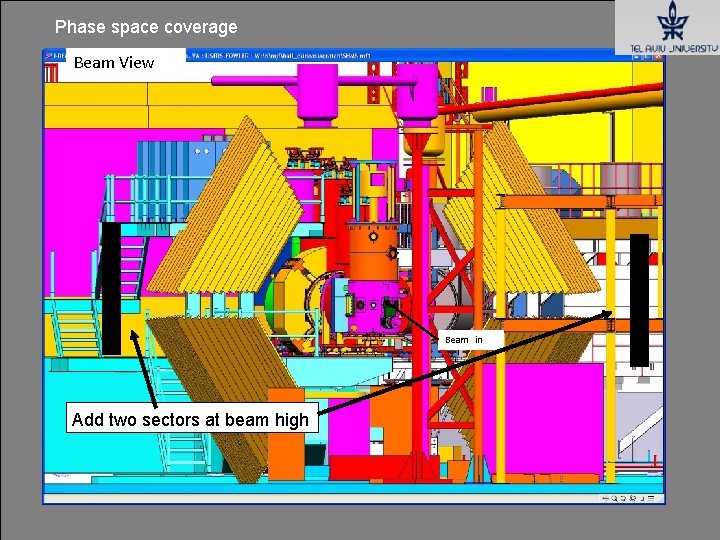720x540 pixels.
Task: Click the Tel Aviv University logo
Action: coord(672,28)
